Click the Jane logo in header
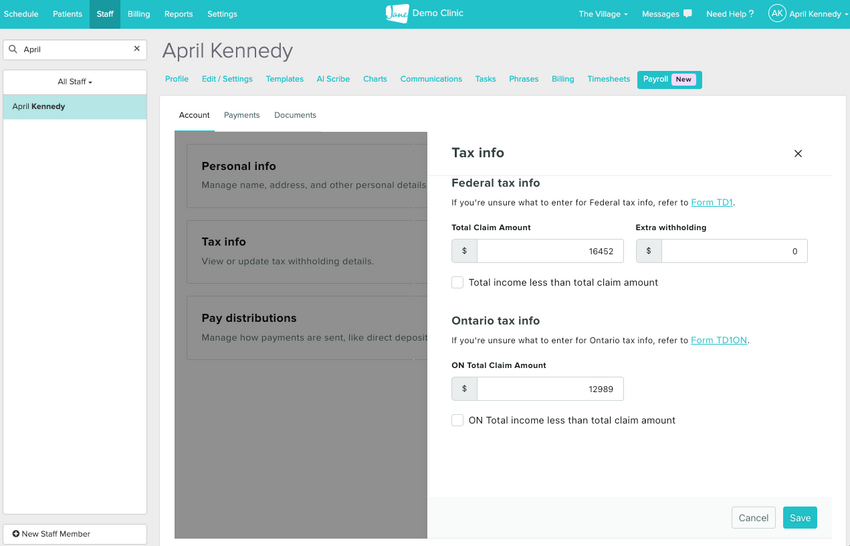Screen dimensions: 850x546 pyautogui.click(x=397, y=13)
